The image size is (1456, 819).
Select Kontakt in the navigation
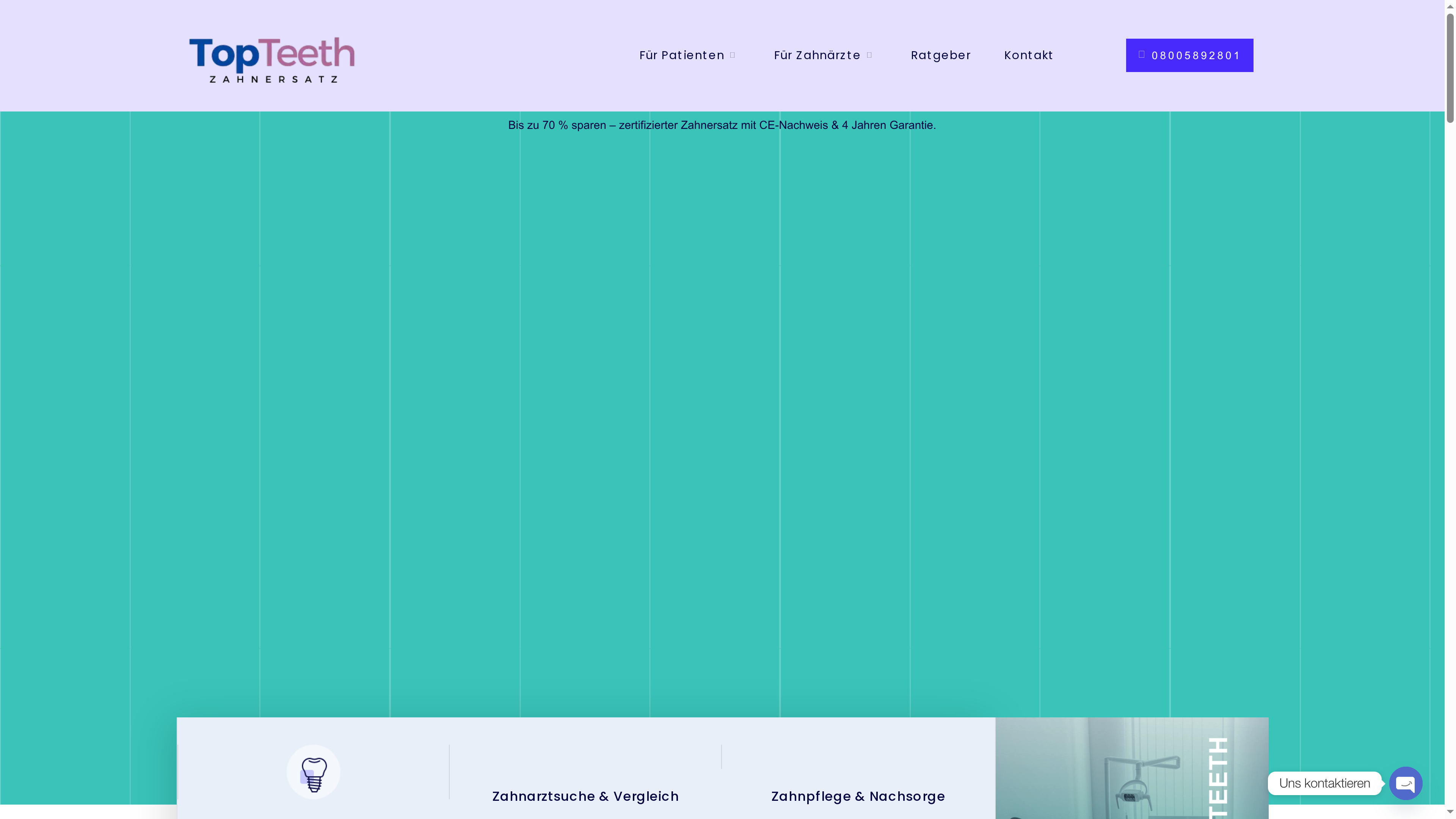1029,55
